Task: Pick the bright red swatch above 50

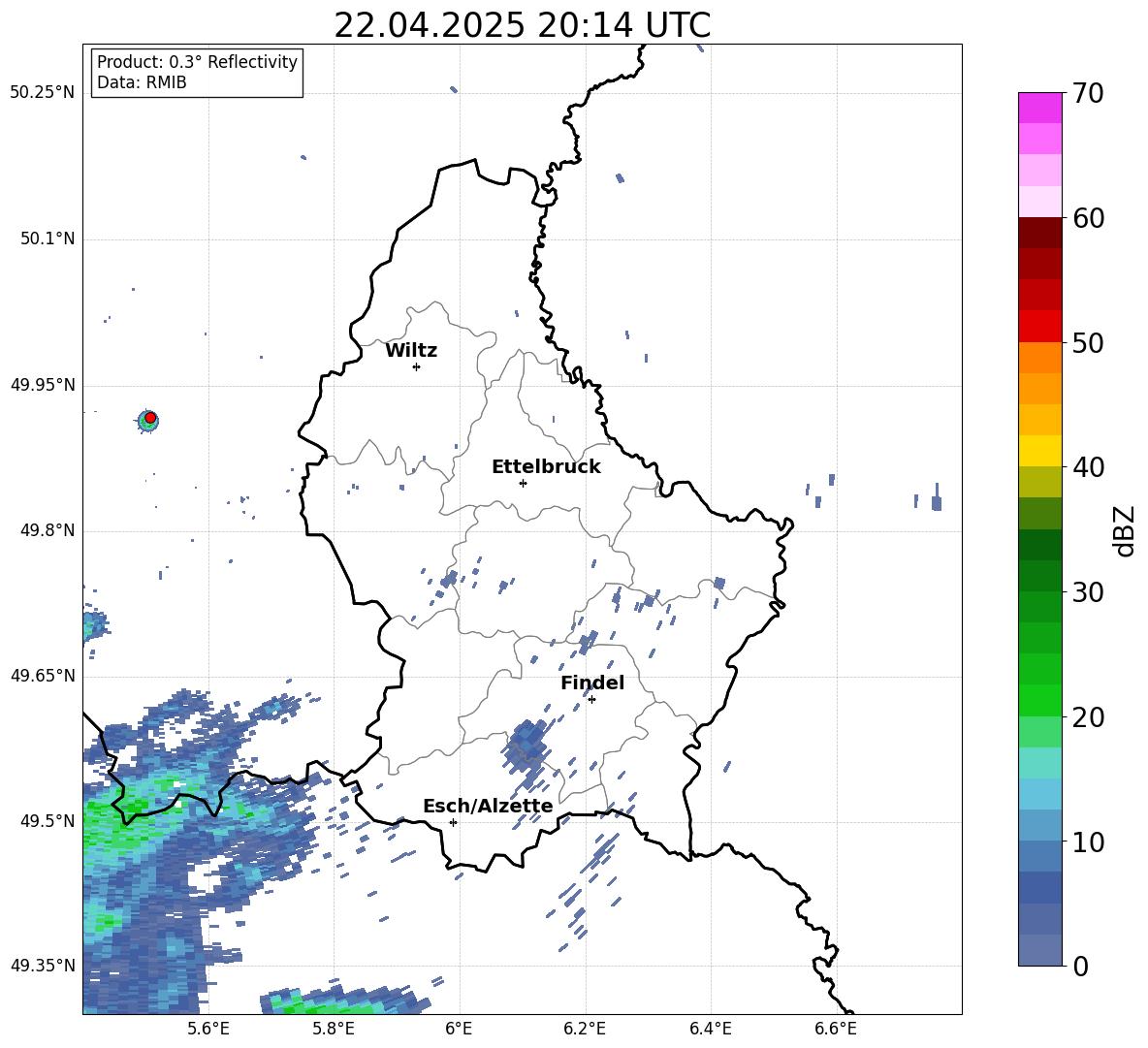Action: point(1039,327)
